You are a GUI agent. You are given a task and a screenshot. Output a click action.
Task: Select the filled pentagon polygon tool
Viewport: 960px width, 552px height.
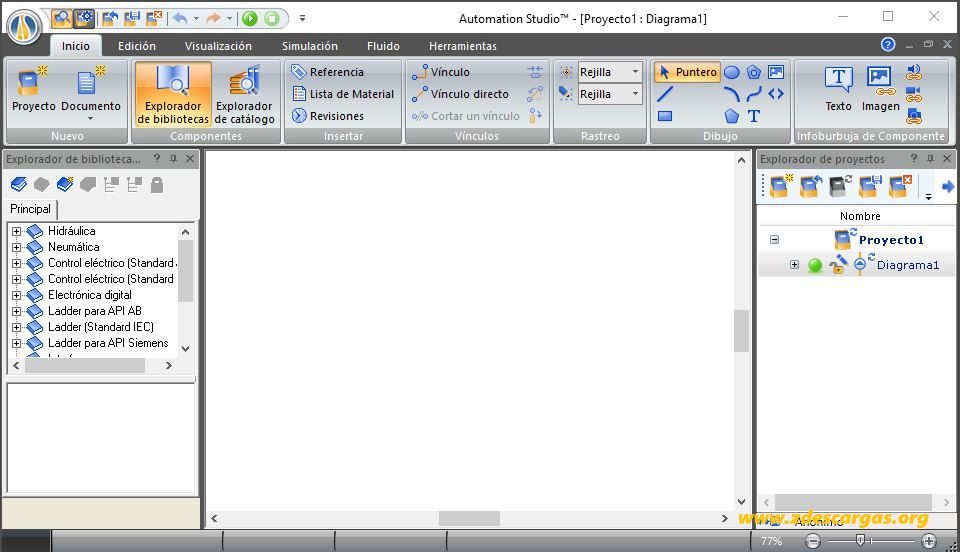click(x=732, y=116)
